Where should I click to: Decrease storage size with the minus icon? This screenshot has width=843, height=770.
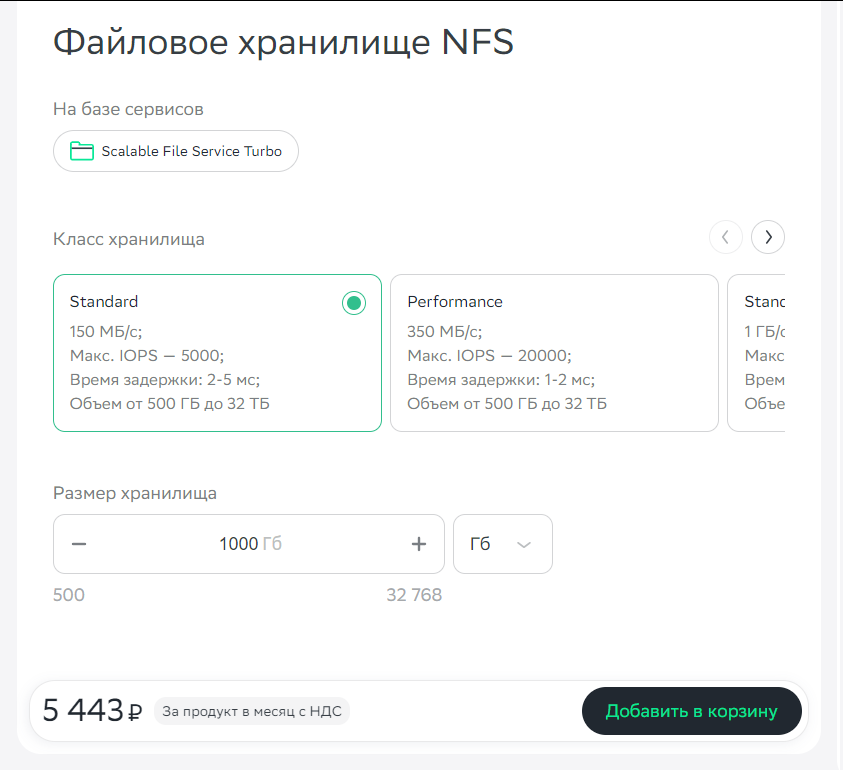80,544
